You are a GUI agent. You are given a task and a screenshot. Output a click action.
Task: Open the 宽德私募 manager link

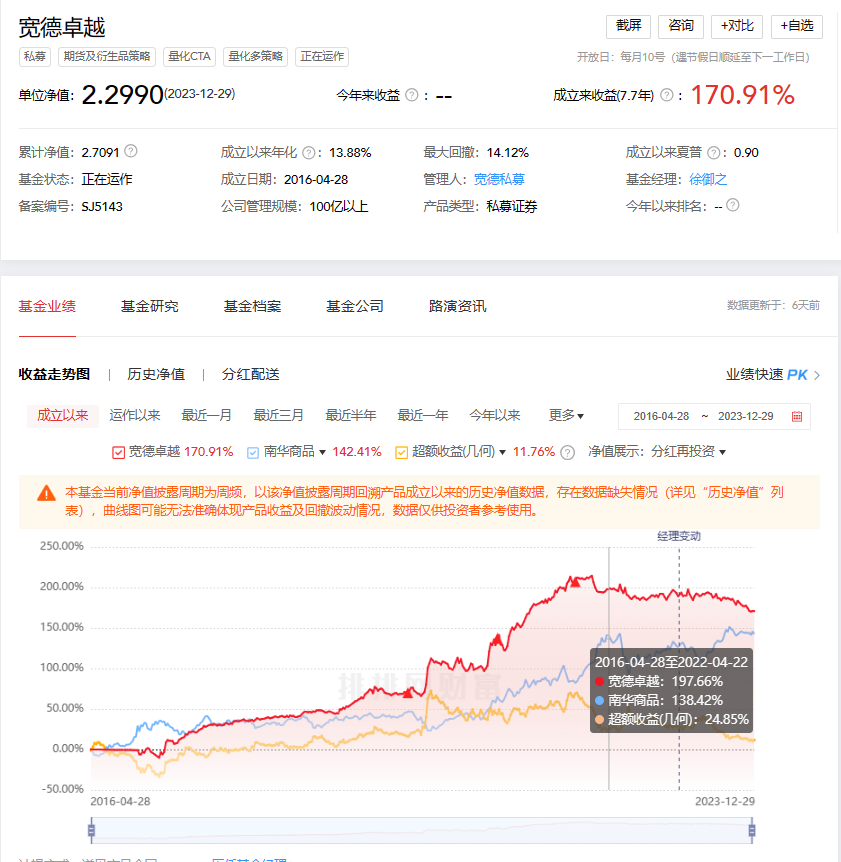click(x=499, y=179)
